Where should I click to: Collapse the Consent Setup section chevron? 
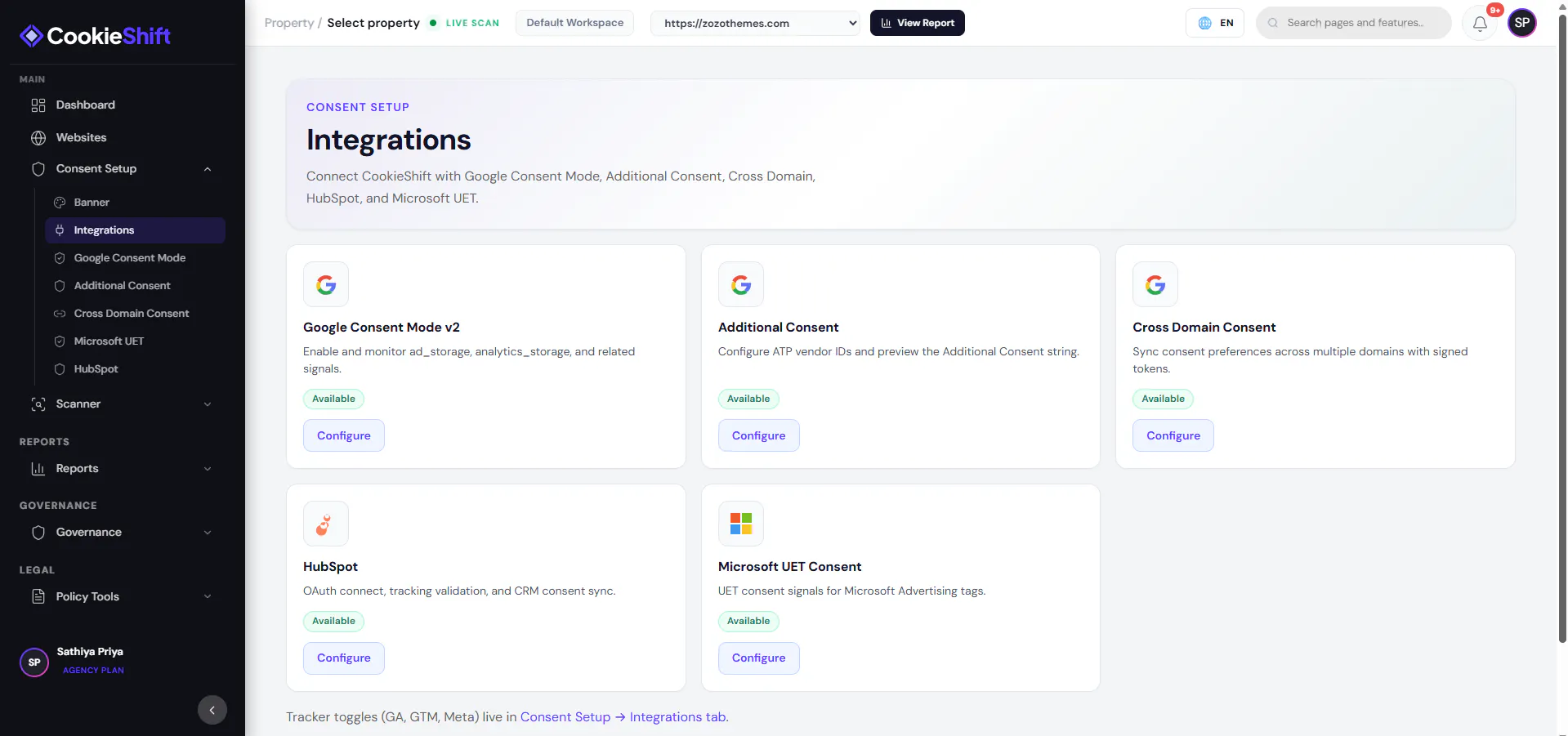(x=208, y=169)
